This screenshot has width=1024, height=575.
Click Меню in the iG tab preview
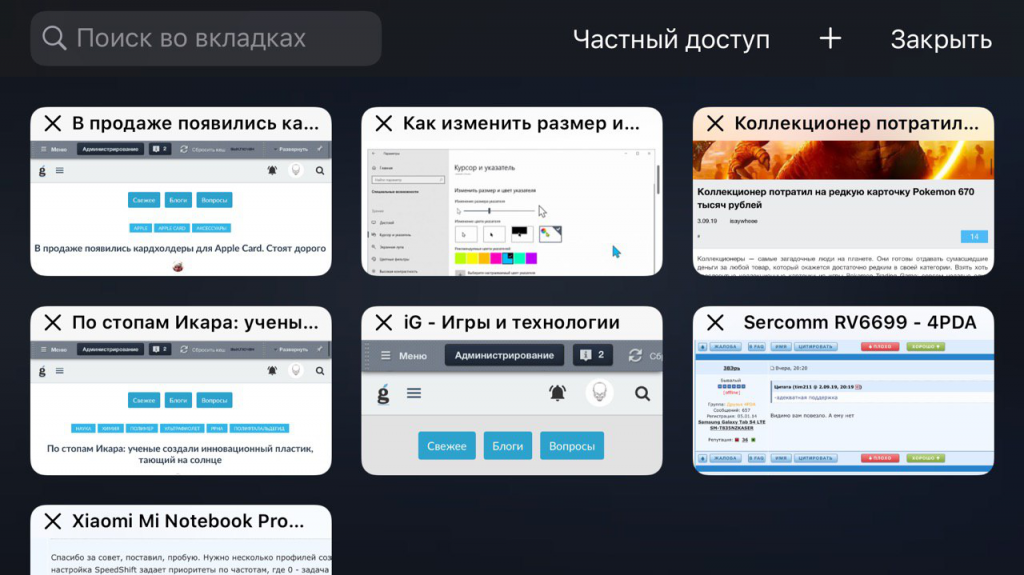point(404,355)
